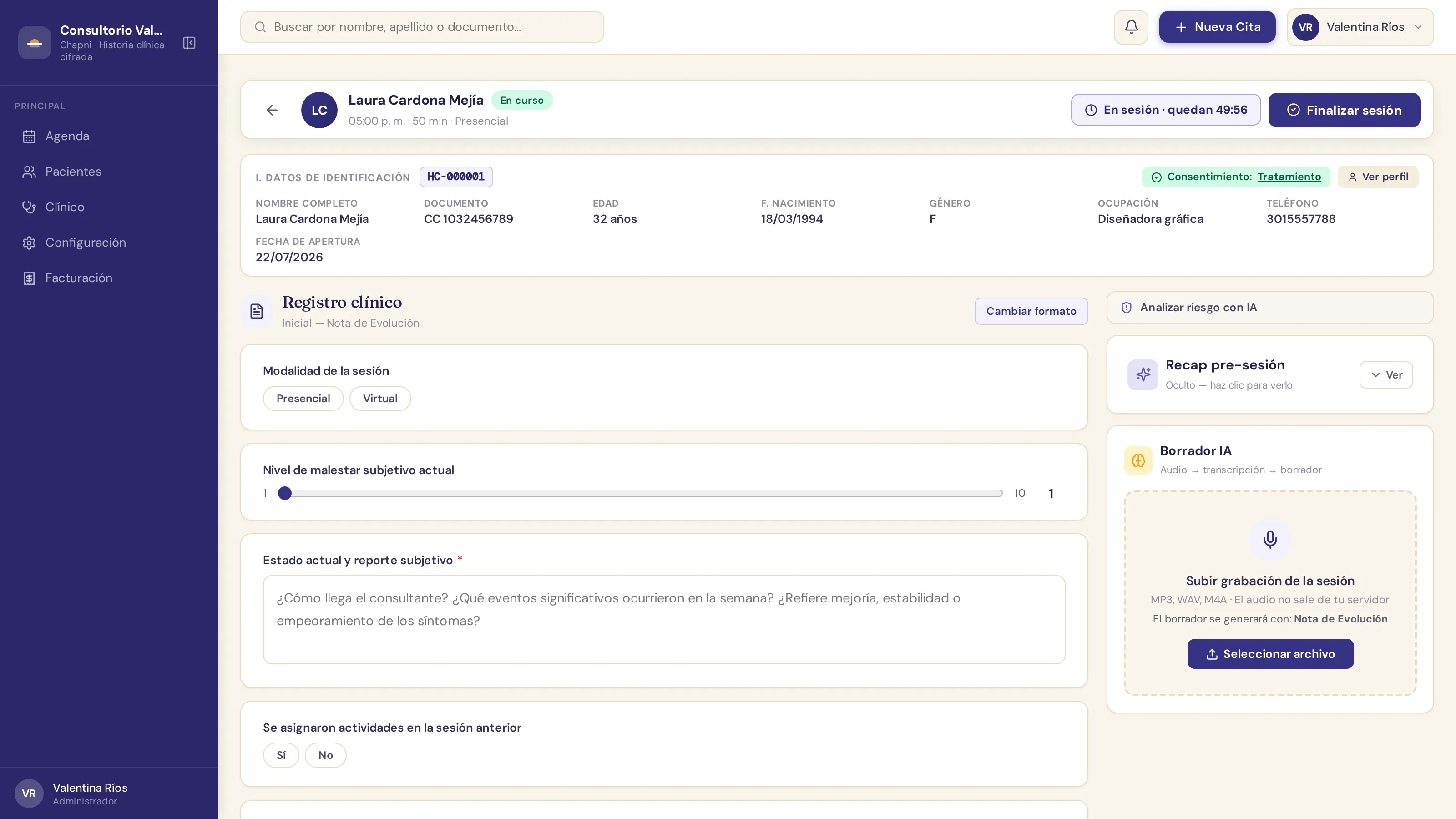Open Valentina Ríos user dropdown
The height and width of the screenshot is (819, 1456).
(1360, 27)
